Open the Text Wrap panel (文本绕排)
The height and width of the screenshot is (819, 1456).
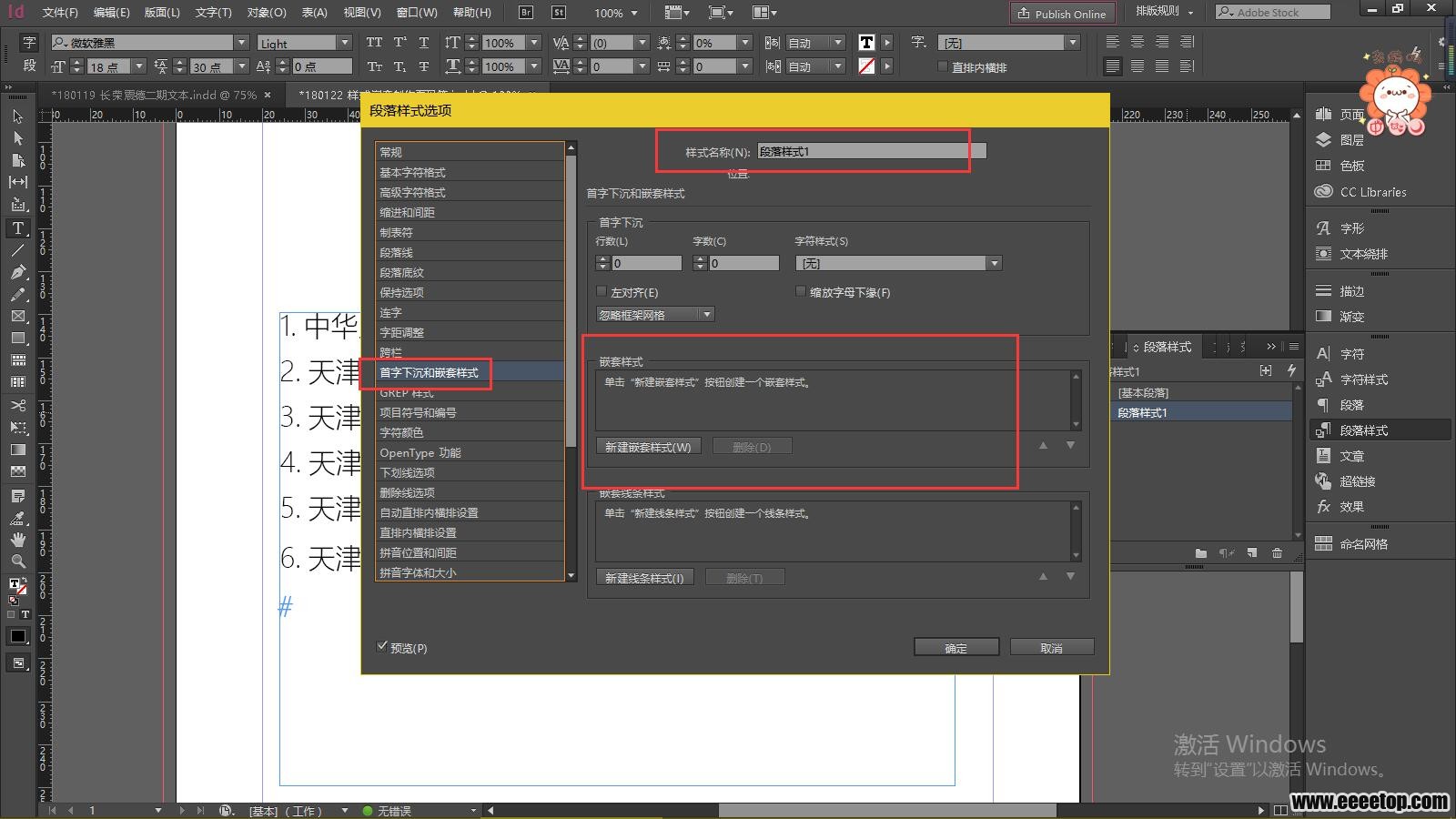click(x=1351, y=254)
